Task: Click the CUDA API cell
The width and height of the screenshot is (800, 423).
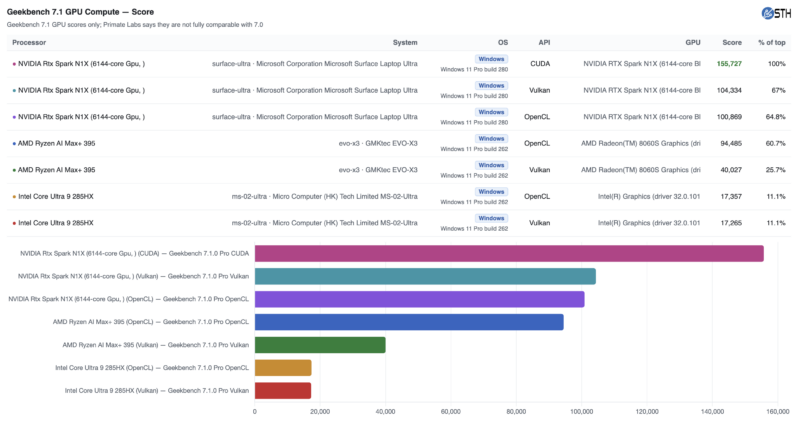Action: click(x=540, y=64)
